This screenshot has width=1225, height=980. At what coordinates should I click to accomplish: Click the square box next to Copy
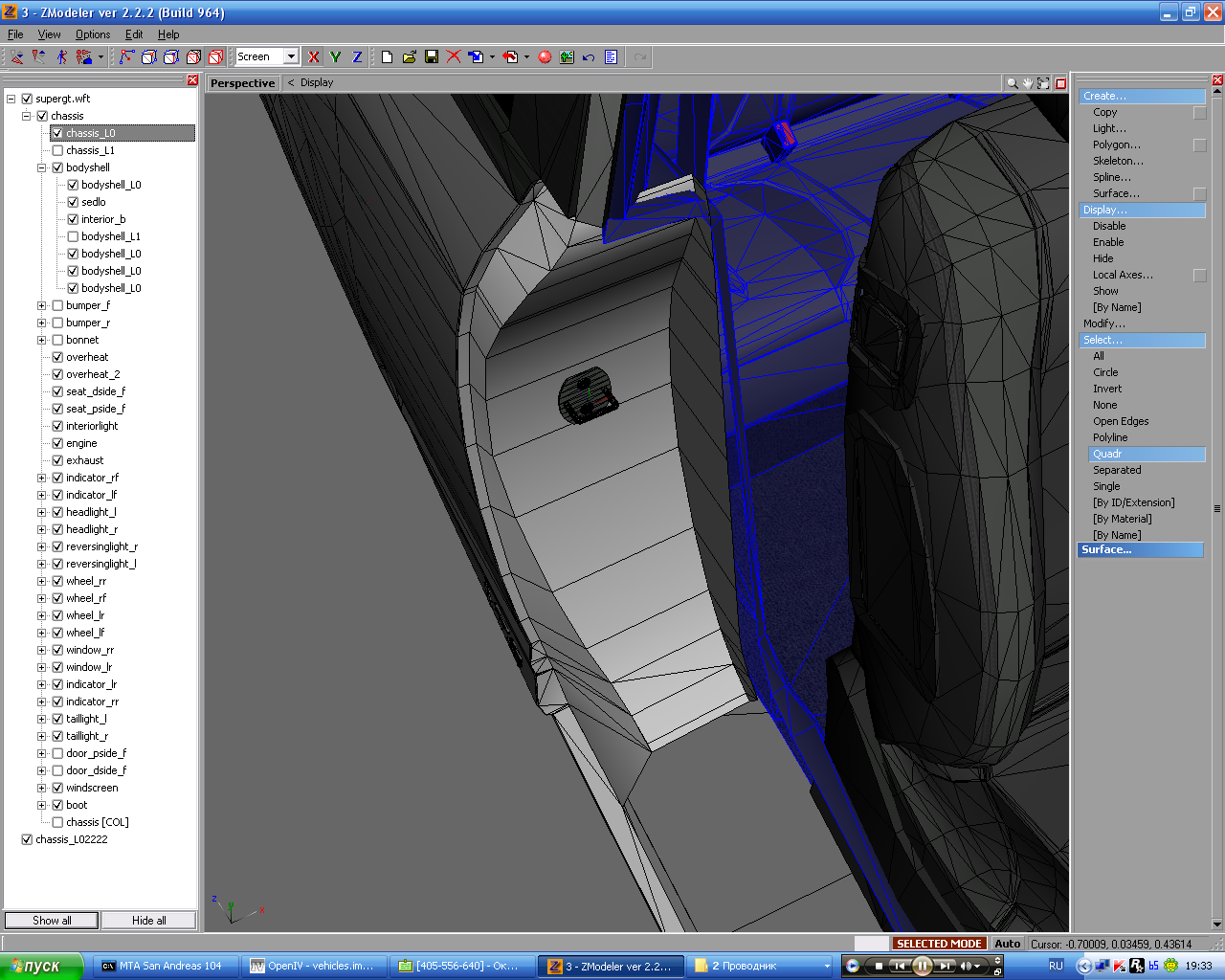tap(1199, 113)
